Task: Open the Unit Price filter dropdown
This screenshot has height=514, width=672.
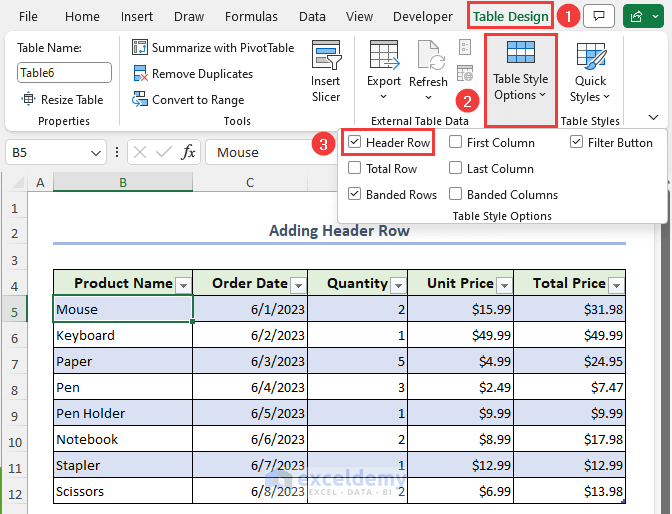Action: (x=504, y=285)
